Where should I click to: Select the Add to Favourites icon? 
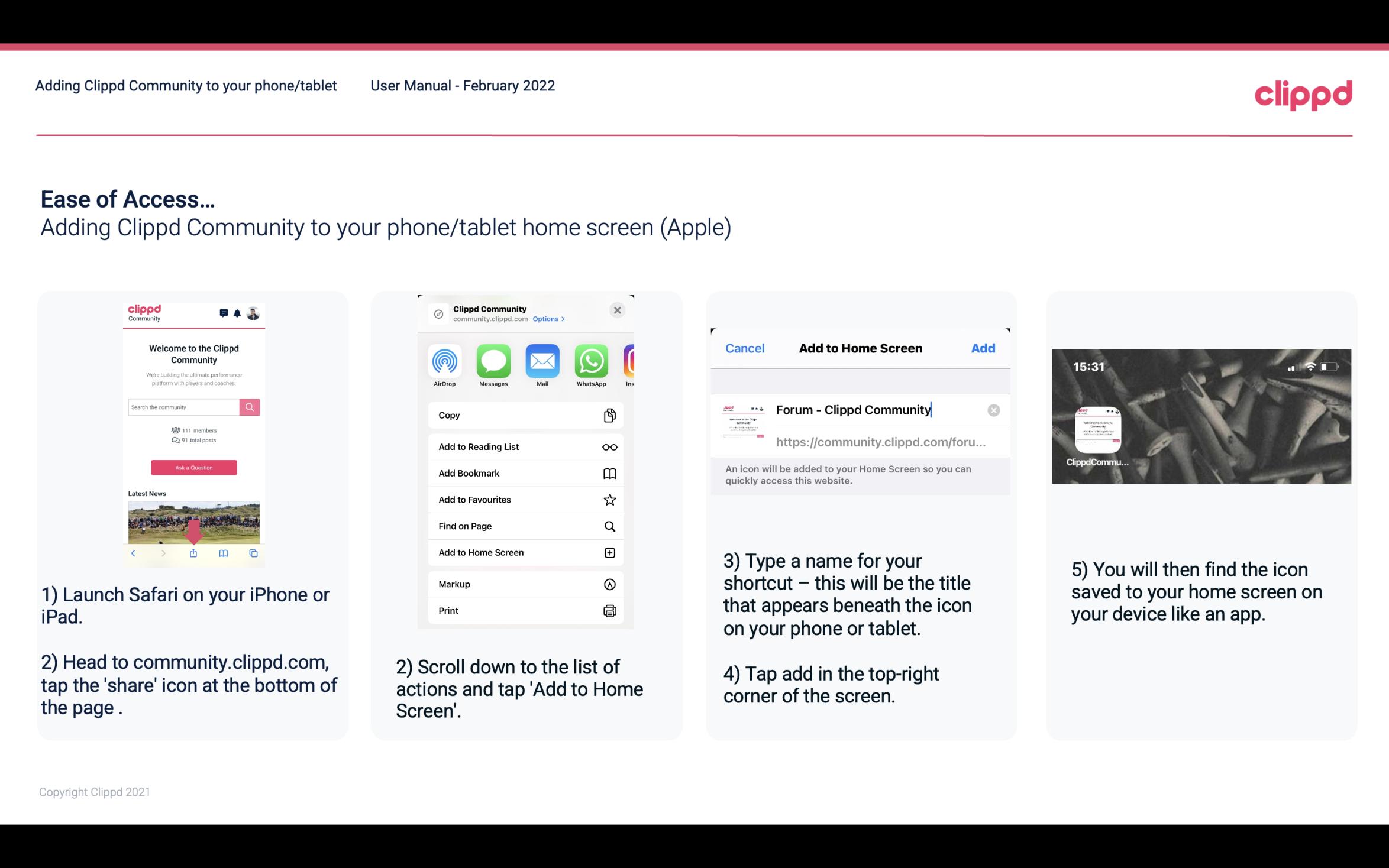[610, 499]
